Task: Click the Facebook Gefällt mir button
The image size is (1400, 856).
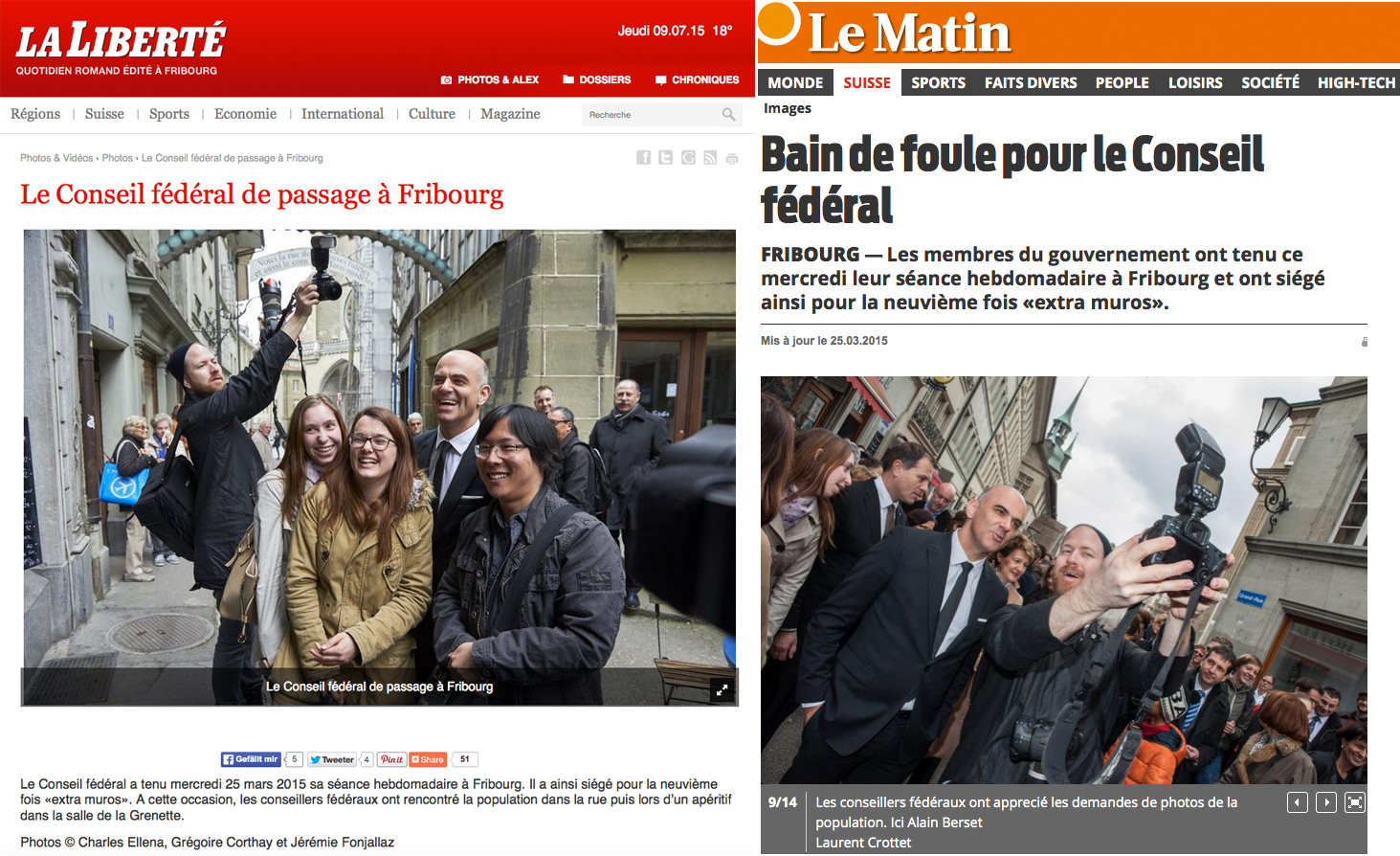Action: pos(251,759)
